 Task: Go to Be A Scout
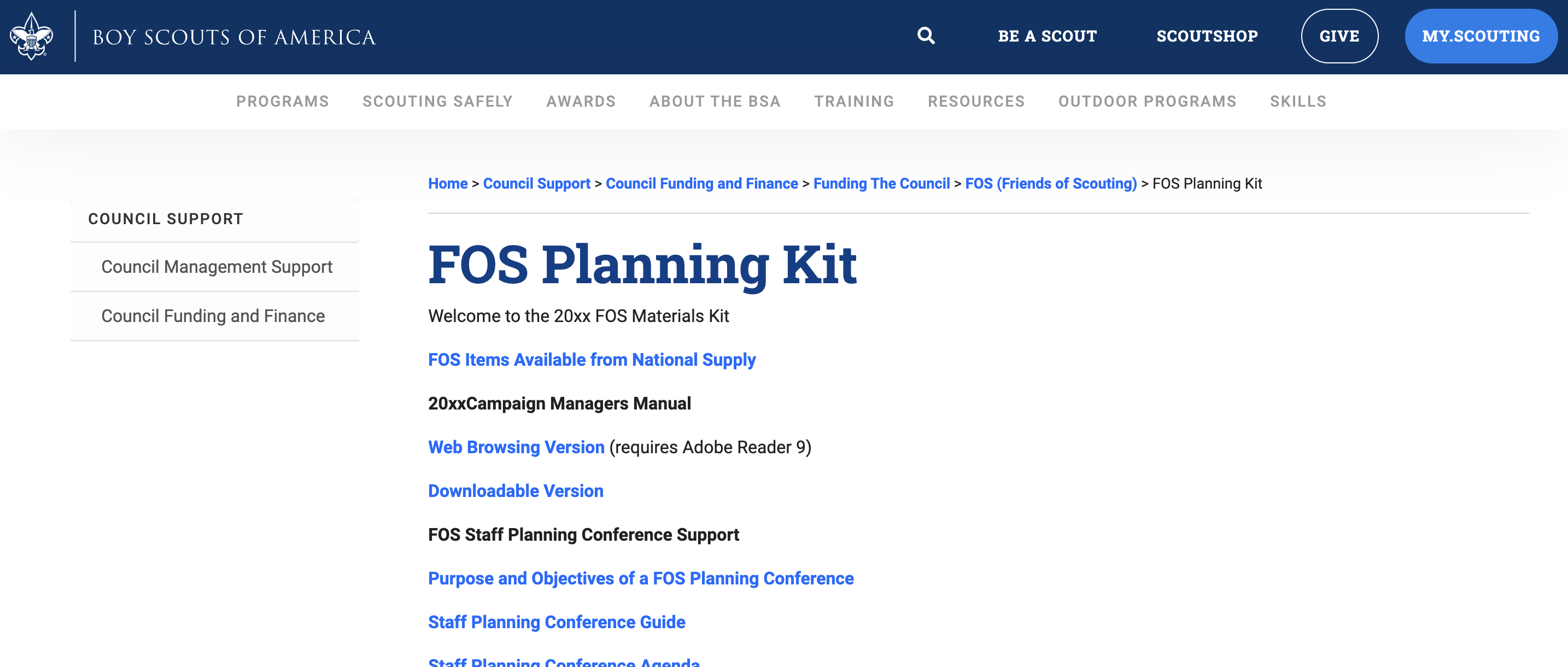(x=1047, y=37)
